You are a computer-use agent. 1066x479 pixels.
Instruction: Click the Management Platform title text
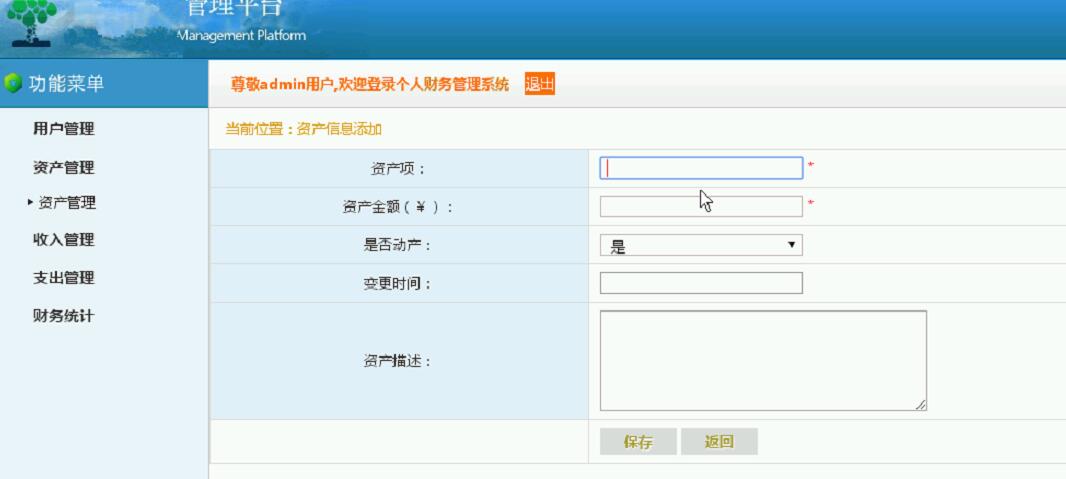(241, 35)
